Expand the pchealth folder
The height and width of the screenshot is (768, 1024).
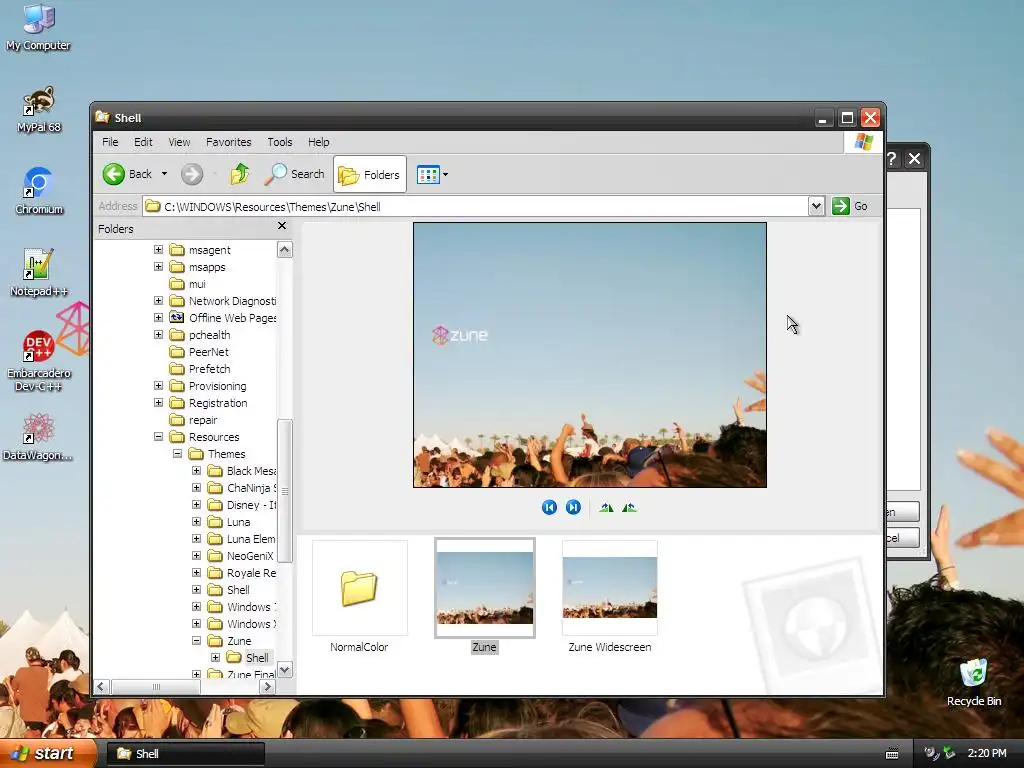158,334
